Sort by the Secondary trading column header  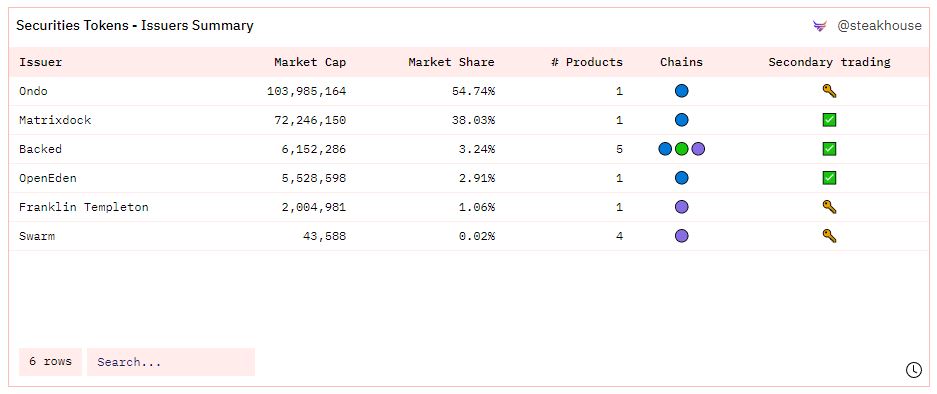(x=829, y=62)
